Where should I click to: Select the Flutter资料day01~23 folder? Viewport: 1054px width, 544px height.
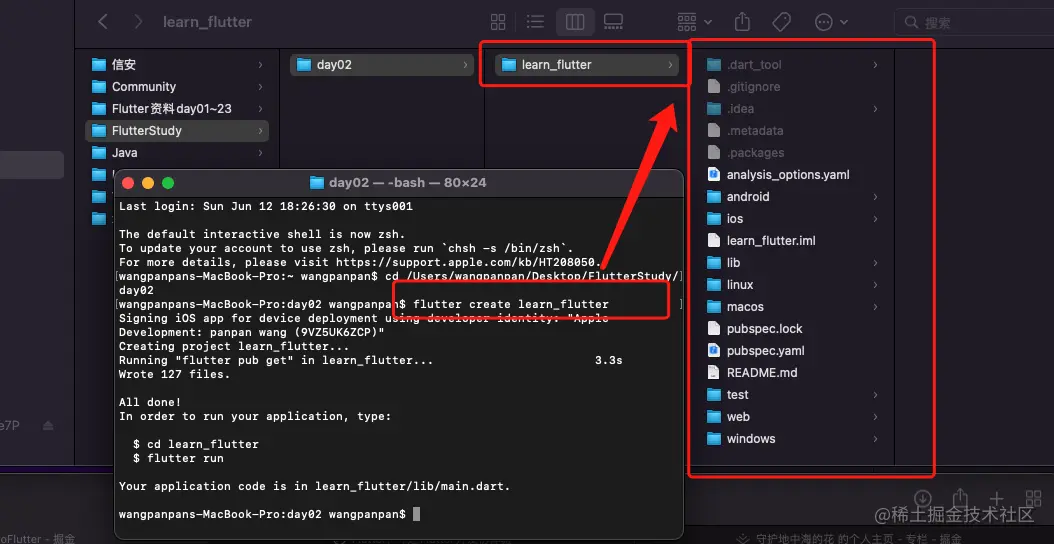pos(177,108)
